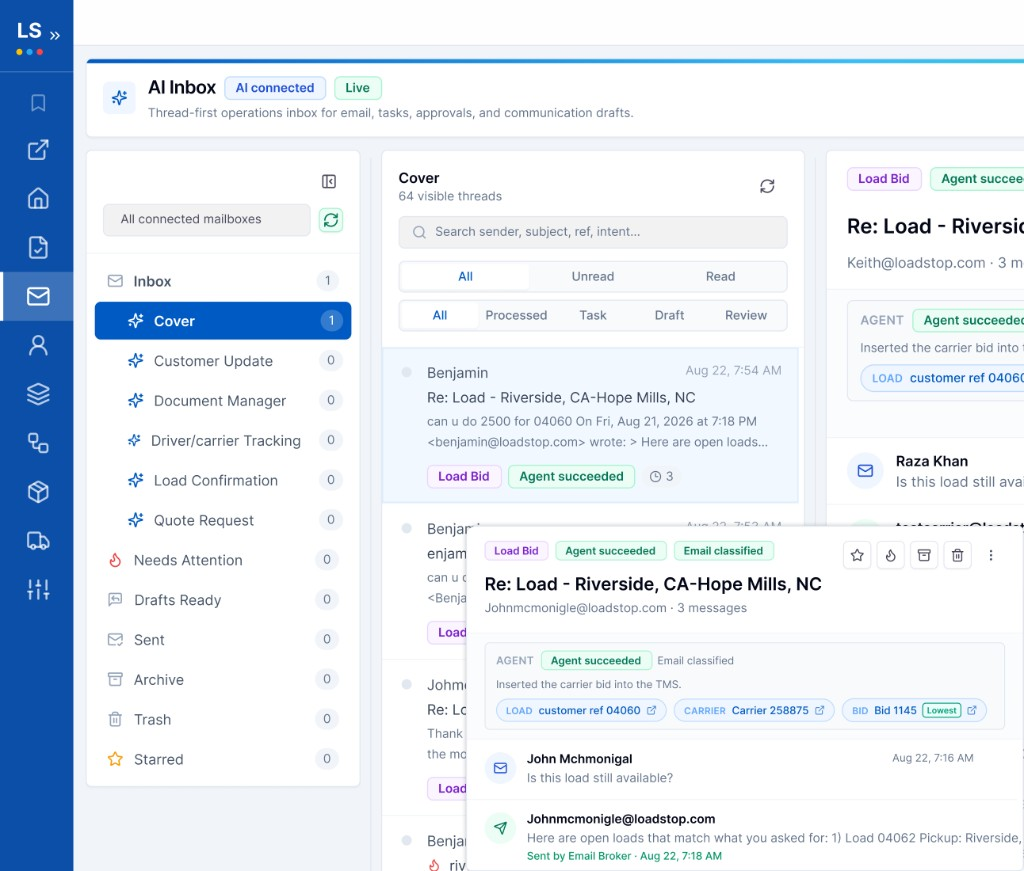The image size is (1024, 871).
Task: Open John Mchmonigal's 7:16 AM message
Action: (x=744, y=768)
